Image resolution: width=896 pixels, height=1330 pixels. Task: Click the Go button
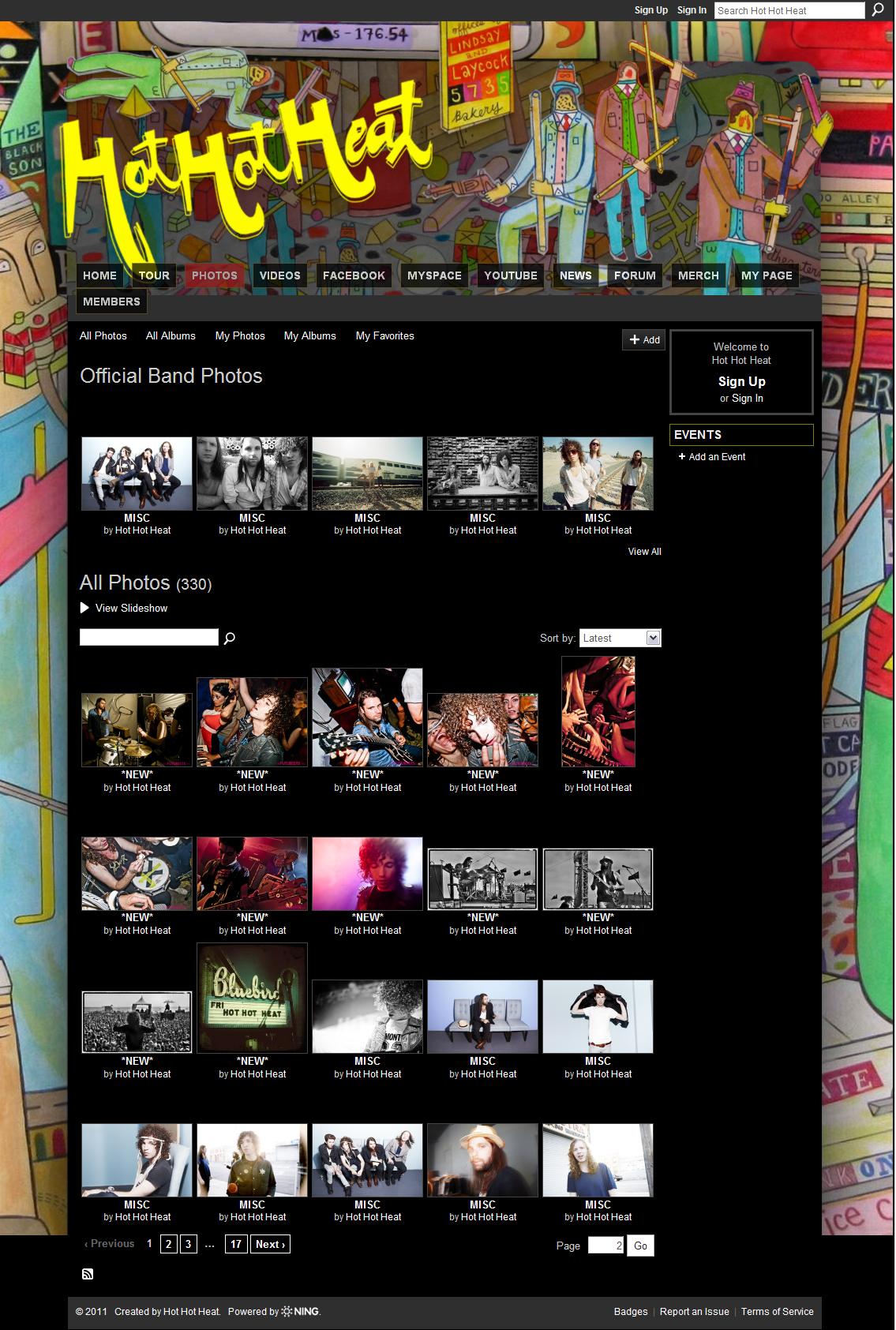(640, 1246)
